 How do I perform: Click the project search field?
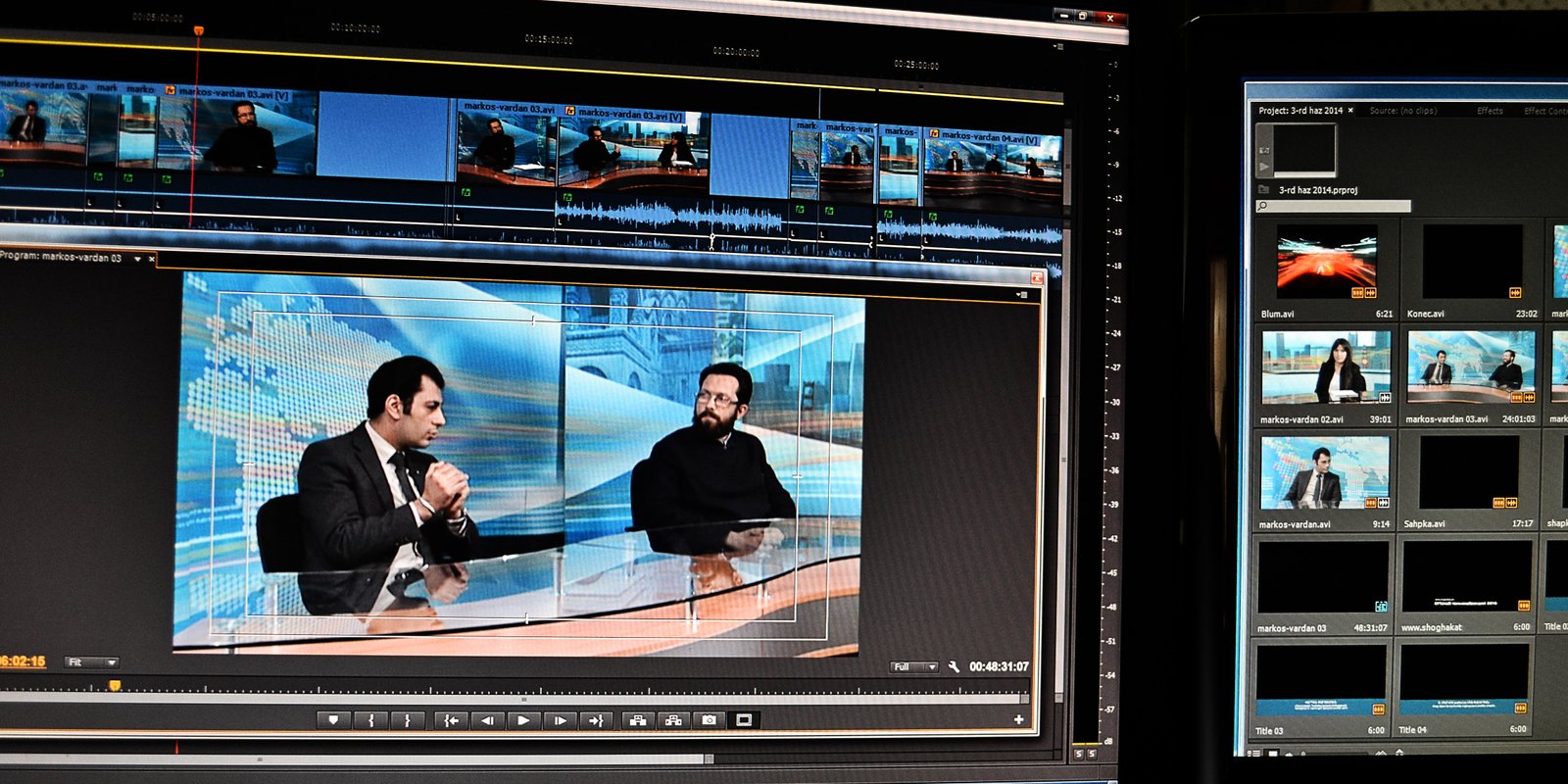pyautogui.click(x=1334, y=206)
